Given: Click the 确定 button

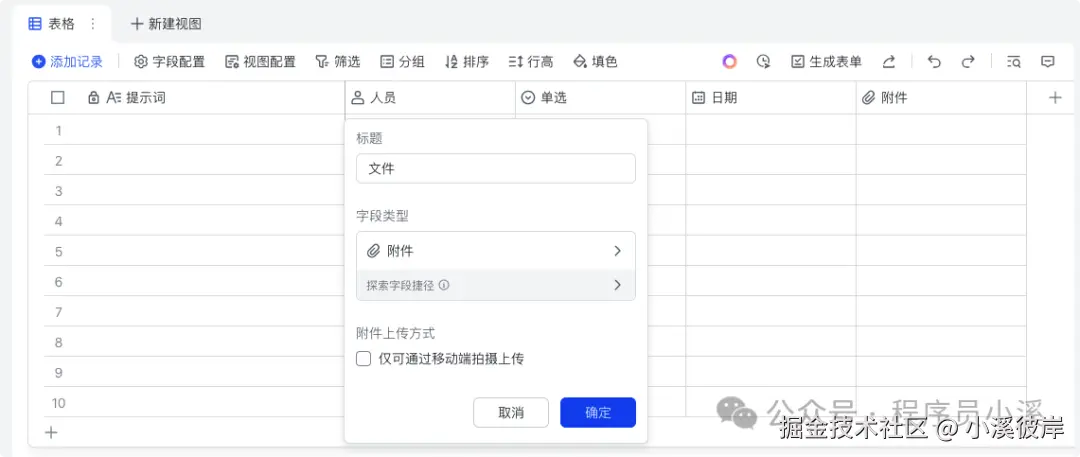Looking at the screenshot, I should click(598, 412).
